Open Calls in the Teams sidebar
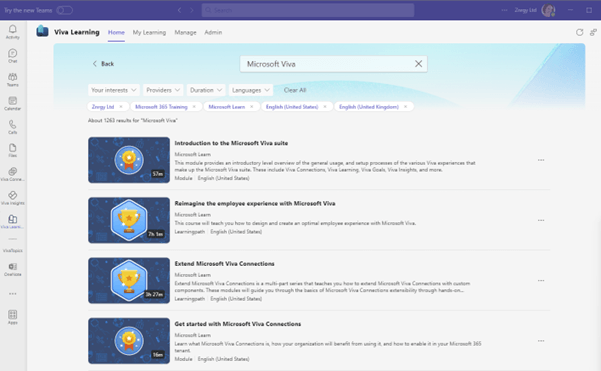The image size is (601, 371). click(x=13, y=127)
